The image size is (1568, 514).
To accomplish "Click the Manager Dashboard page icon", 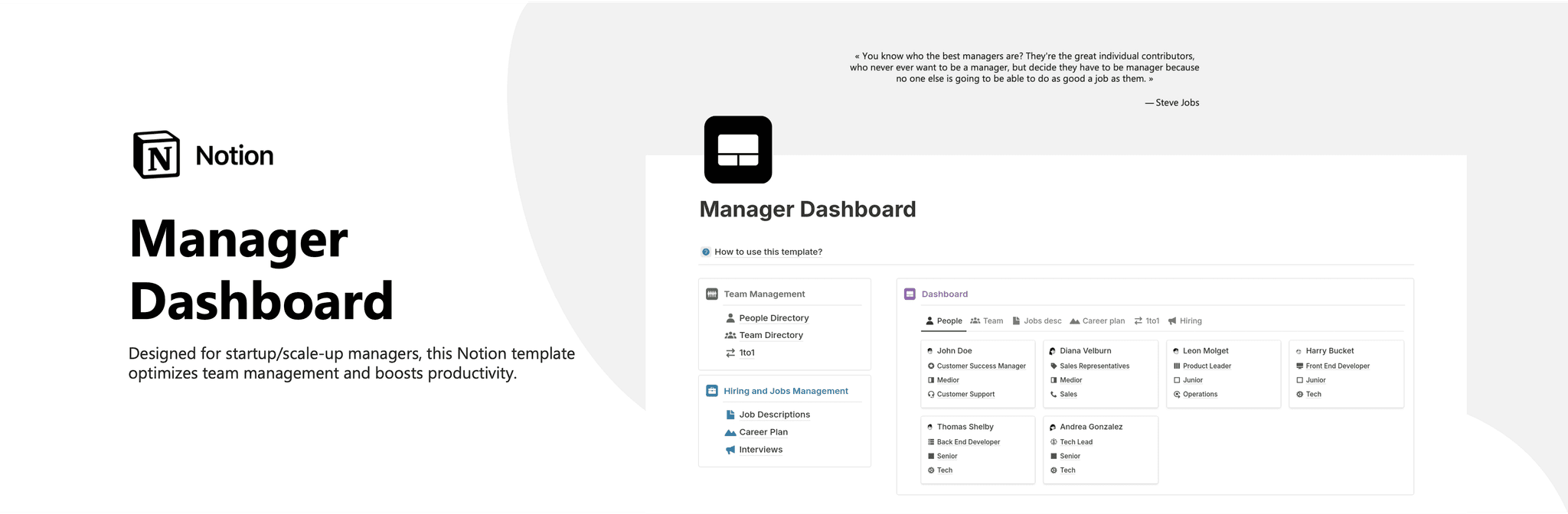I will (x=737, y=150).
